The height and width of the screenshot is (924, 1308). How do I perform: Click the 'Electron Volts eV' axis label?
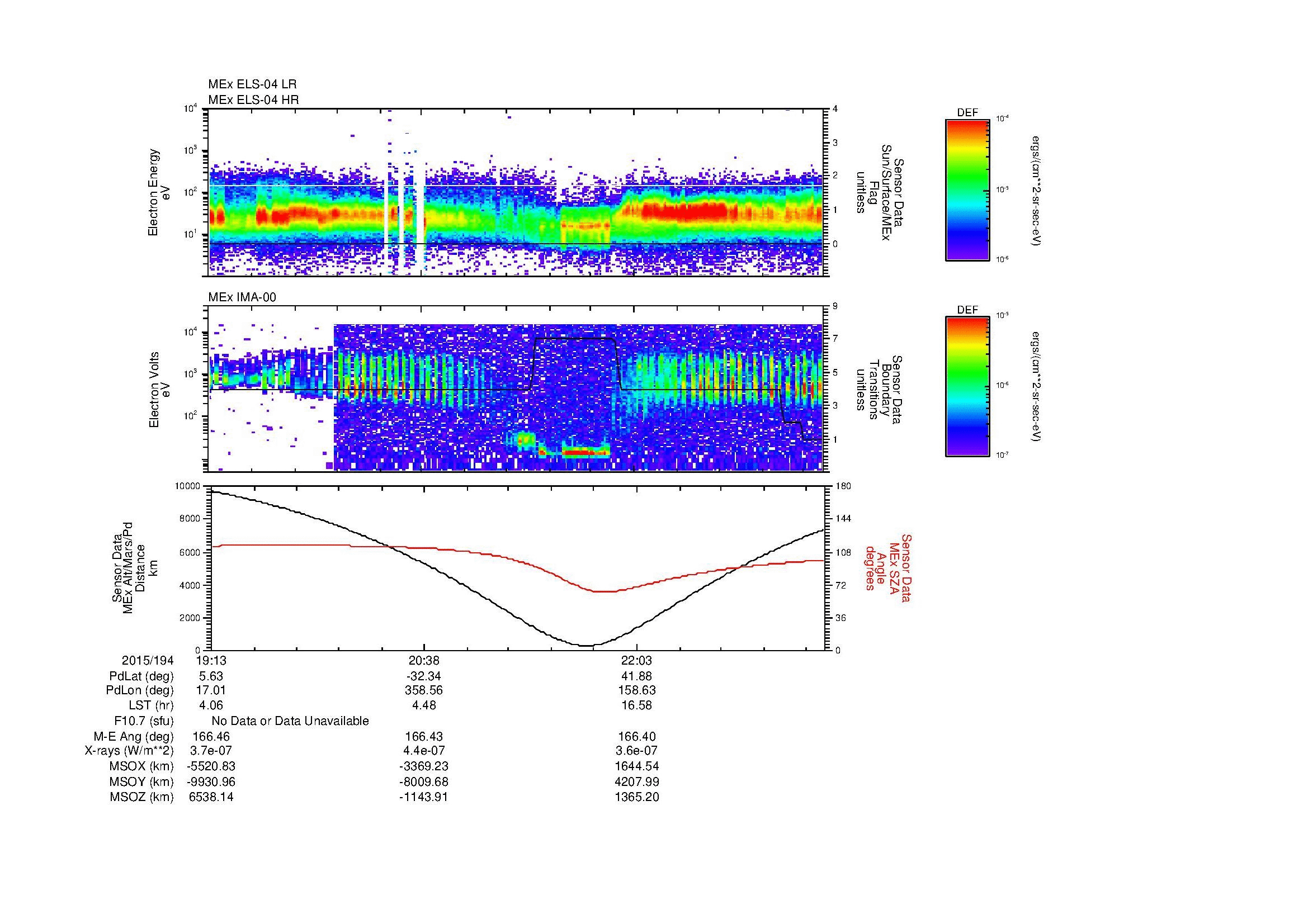click(159, 390)
